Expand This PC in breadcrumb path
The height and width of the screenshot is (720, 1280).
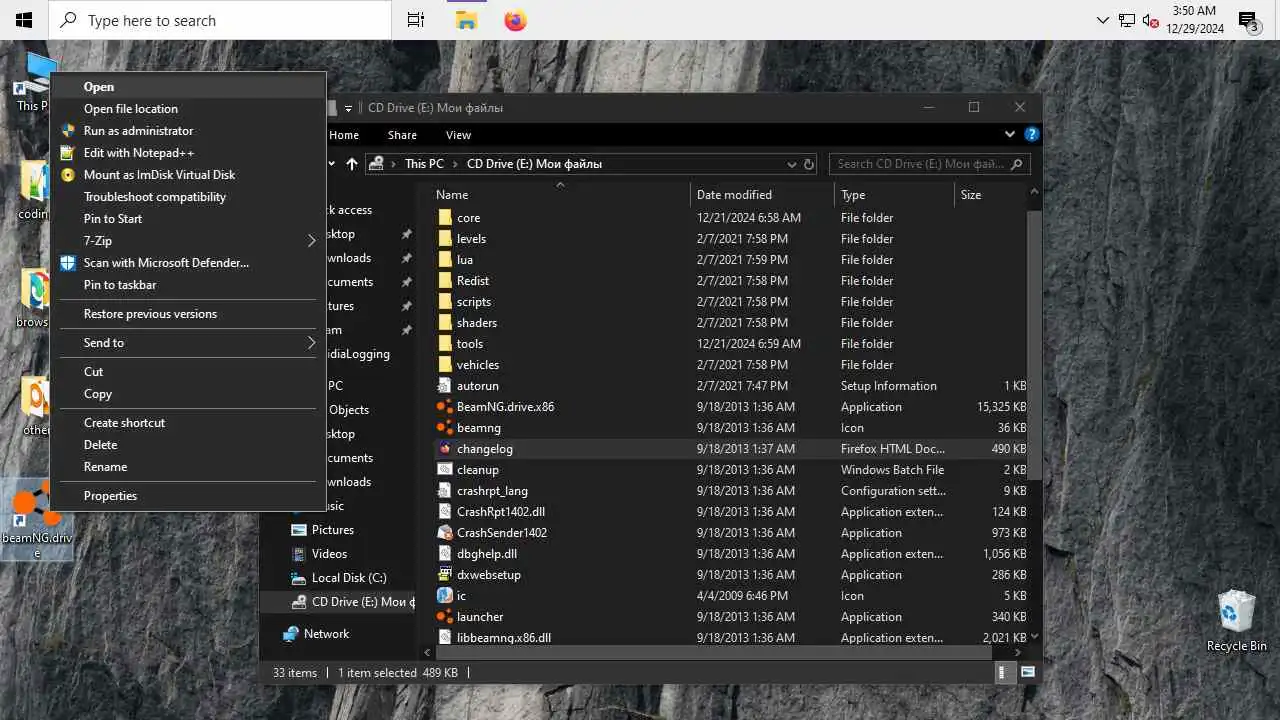tap(455, 164)
